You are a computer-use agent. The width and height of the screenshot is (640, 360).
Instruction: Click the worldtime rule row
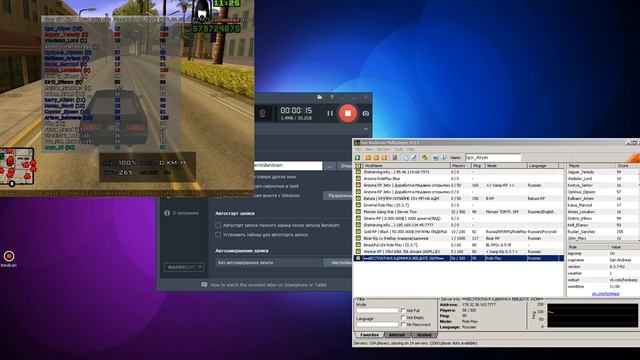tap(603, 287)
